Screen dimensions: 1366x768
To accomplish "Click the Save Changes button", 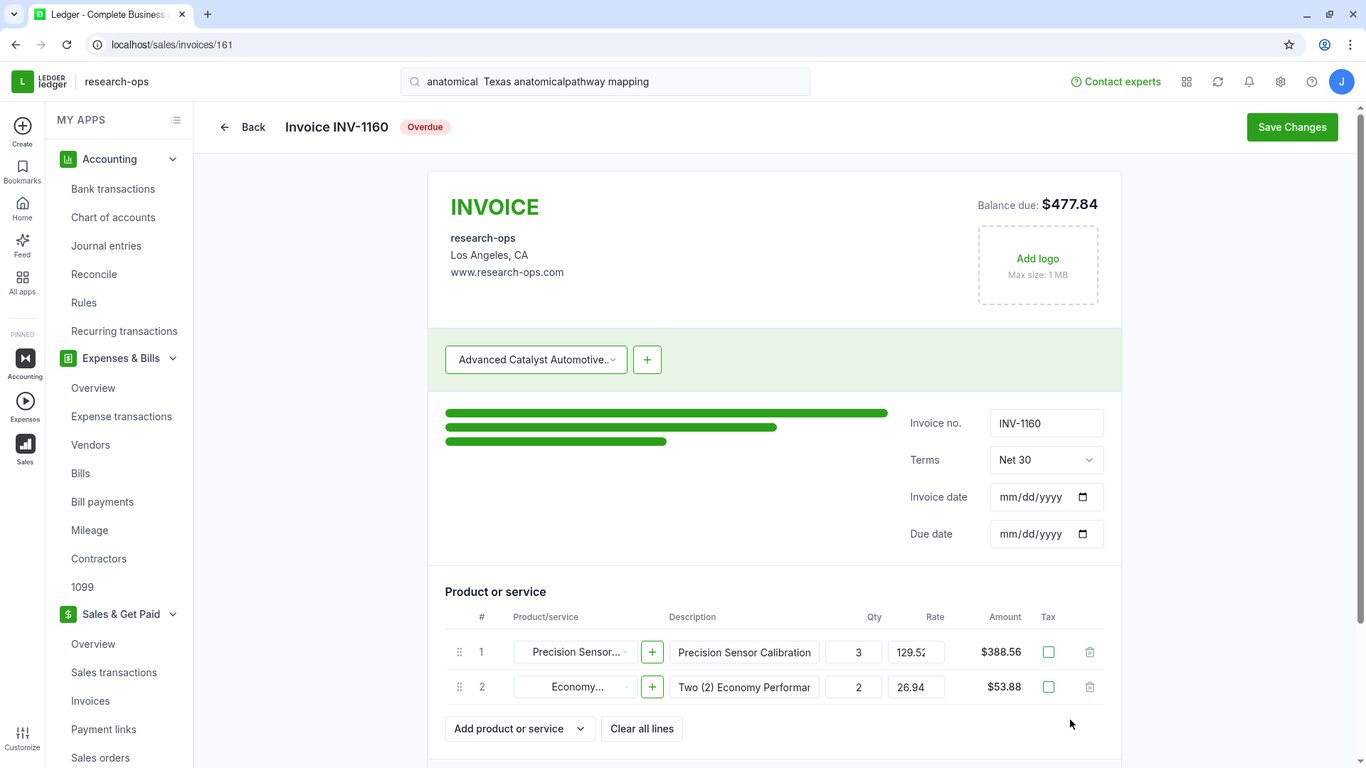I will click(x=1292, y=127).
